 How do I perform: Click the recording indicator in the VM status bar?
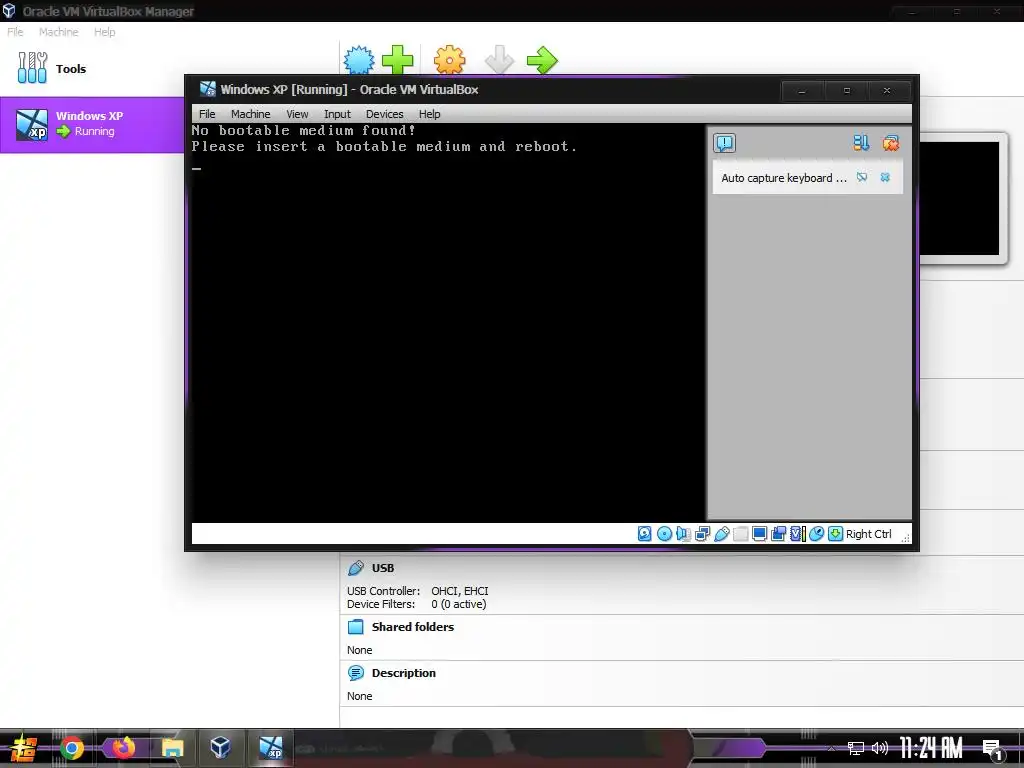click(x=778, y=534)
